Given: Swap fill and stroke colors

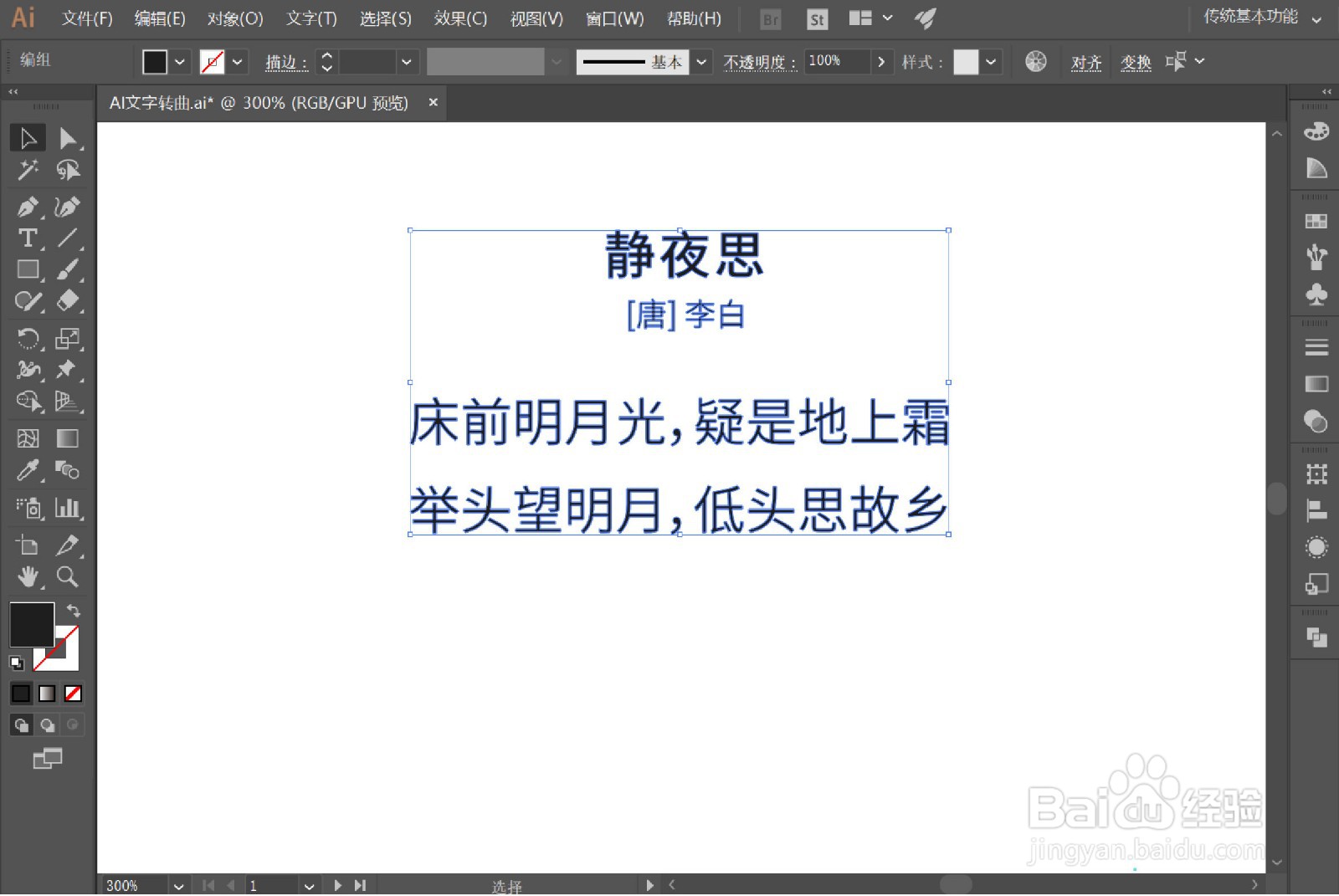Looking at the screenshot, I should [x=74, y=611].
